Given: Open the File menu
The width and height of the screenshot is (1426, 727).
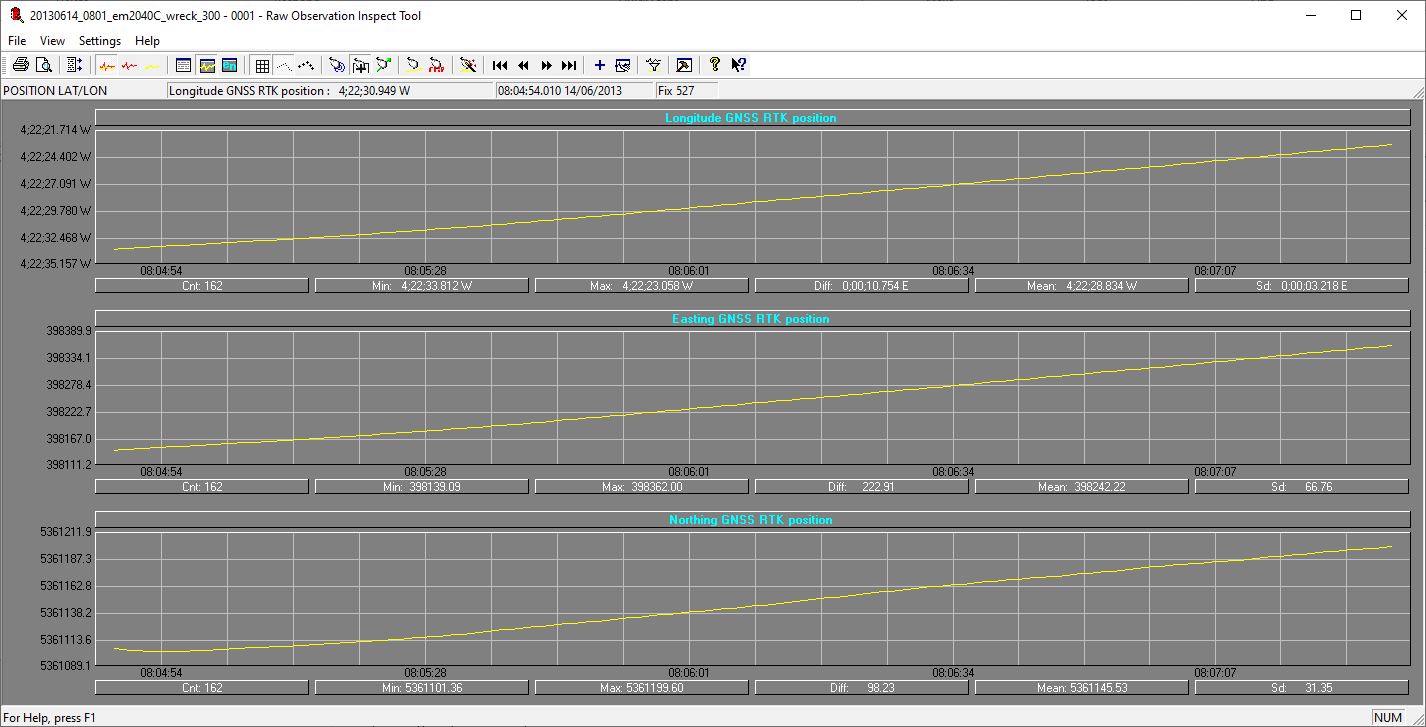Looking at the screenshot, I should click(x=17, y=41).
